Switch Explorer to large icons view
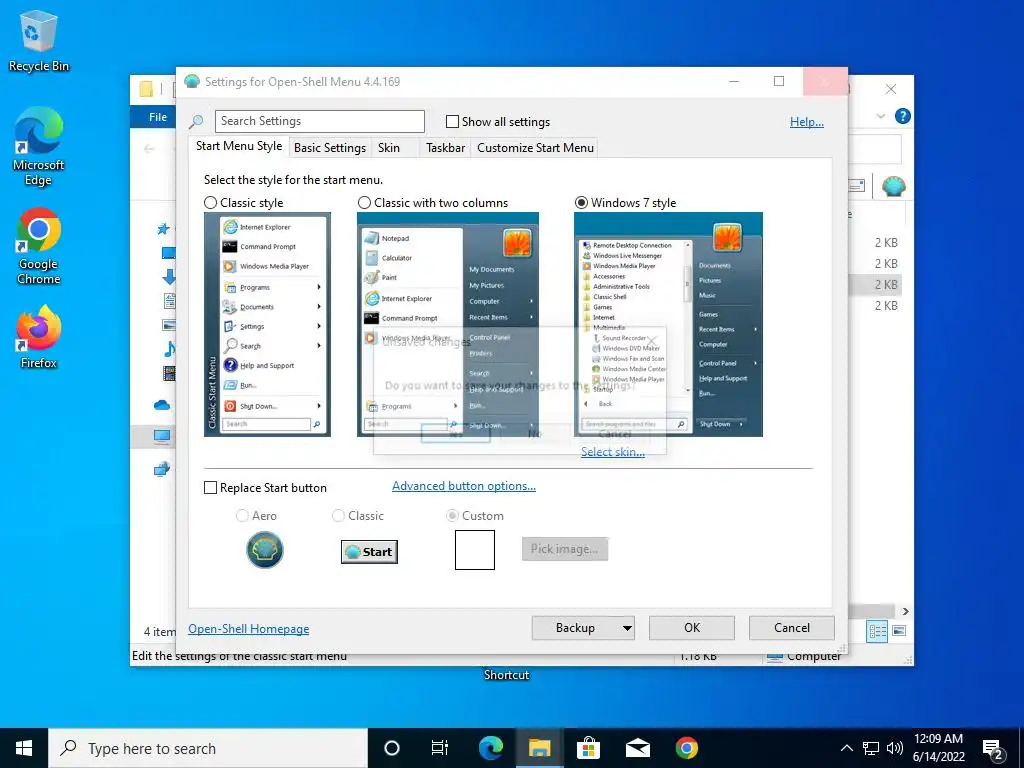Screen dimensions: 1024x768 pos(899,630)
